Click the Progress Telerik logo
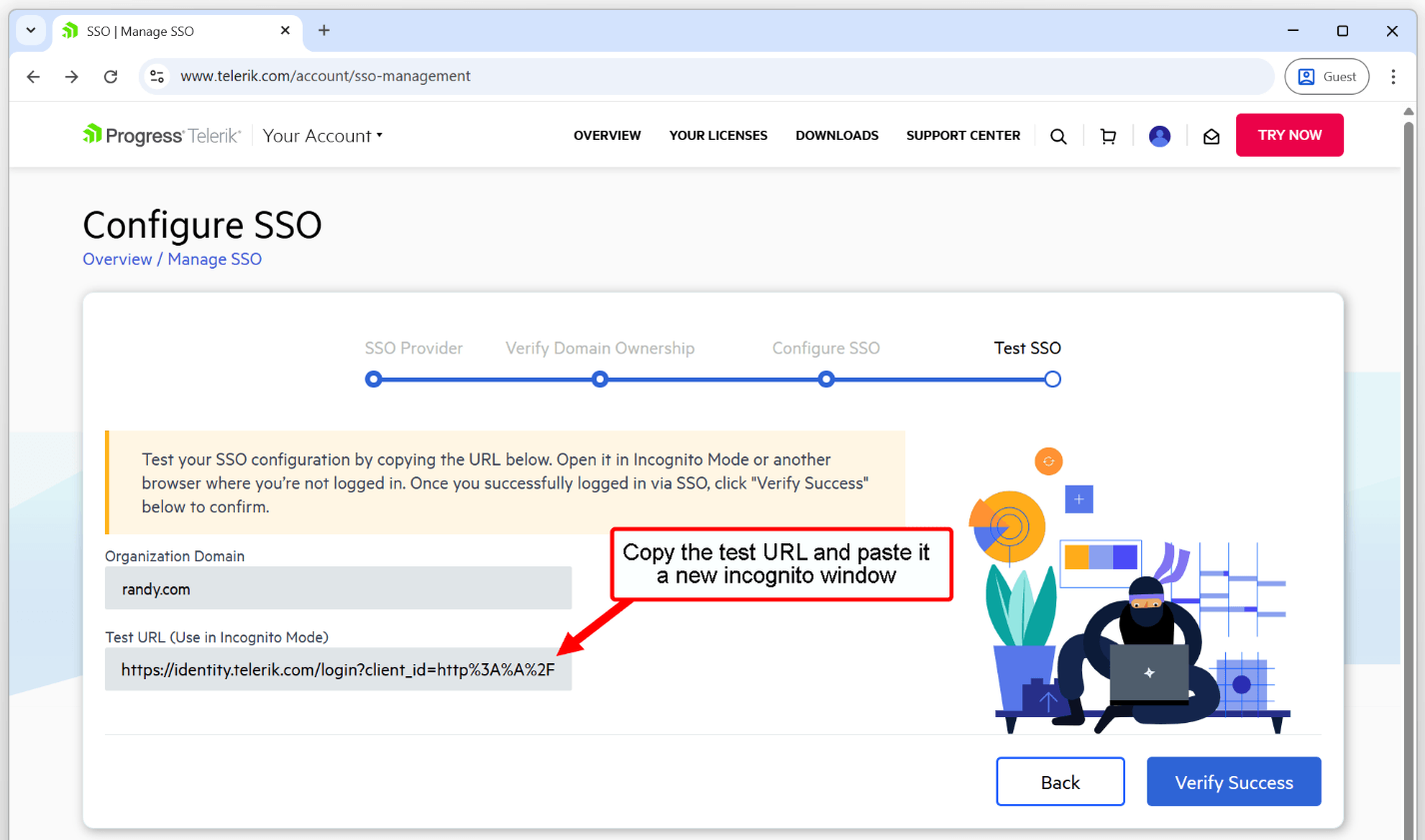 click(162, 135)
